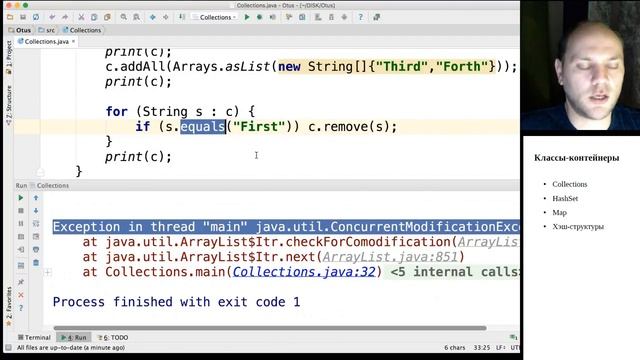The image size is (640, 360).
Task: Open the Collections run configuration dropdown
Action: click(215, 17)
